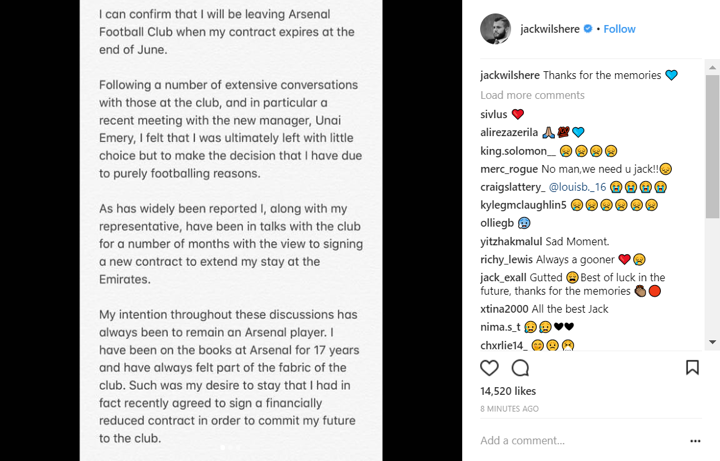Image resolution: width=720 pixels, height=461 pixels.
Task: Open richy_lewis commenter profile
Action: click(x=506, y=259)
